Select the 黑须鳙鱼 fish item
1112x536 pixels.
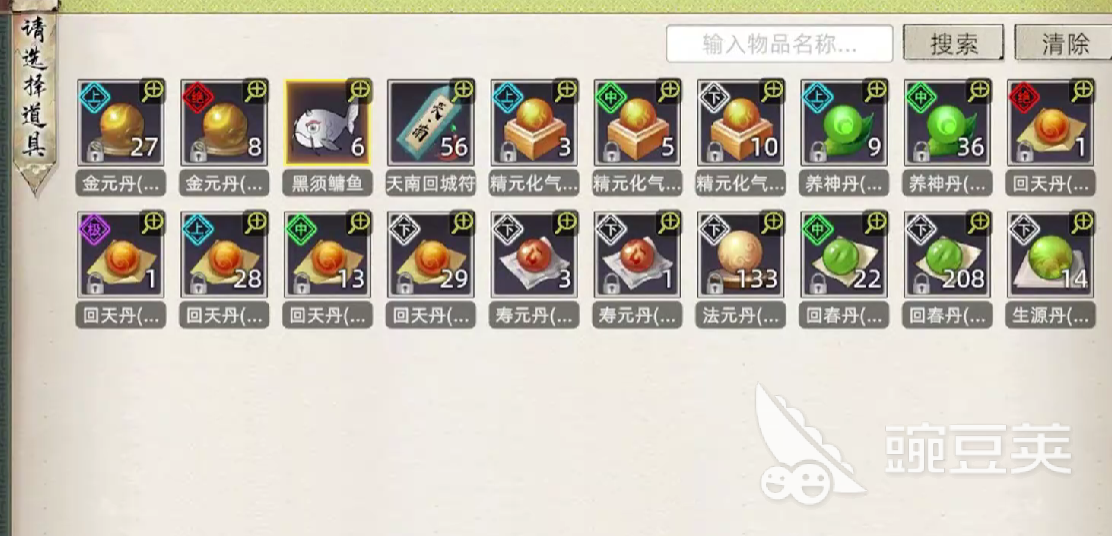(x=327, y=123)
